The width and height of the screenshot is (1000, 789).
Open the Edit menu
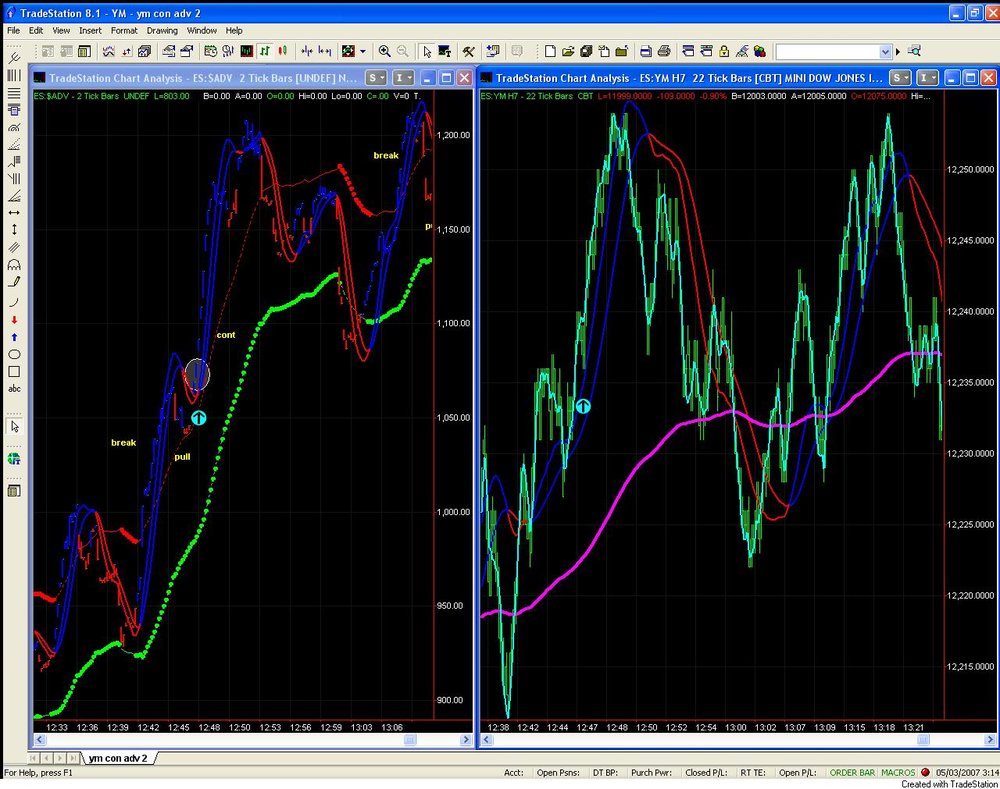click(x=36, y=30)
